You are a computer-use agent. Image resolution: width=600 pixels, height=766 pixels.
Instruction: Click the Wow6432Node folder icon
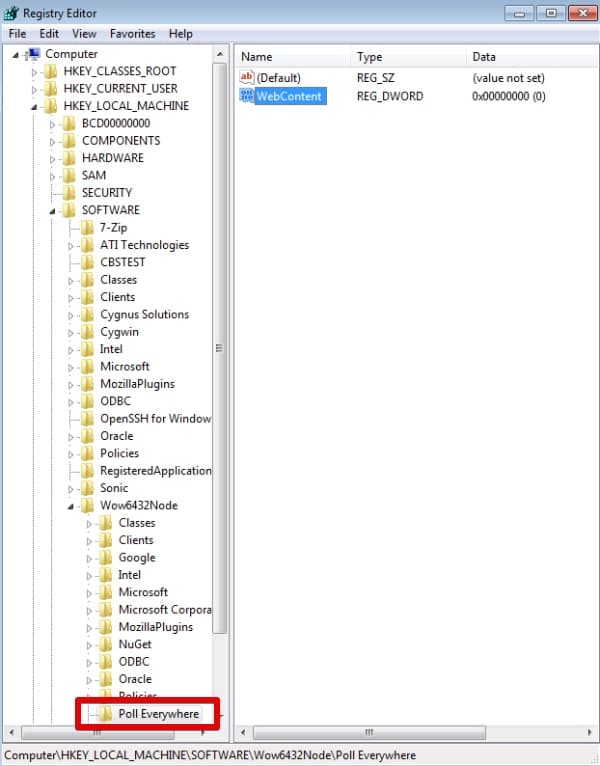[87, 506]
